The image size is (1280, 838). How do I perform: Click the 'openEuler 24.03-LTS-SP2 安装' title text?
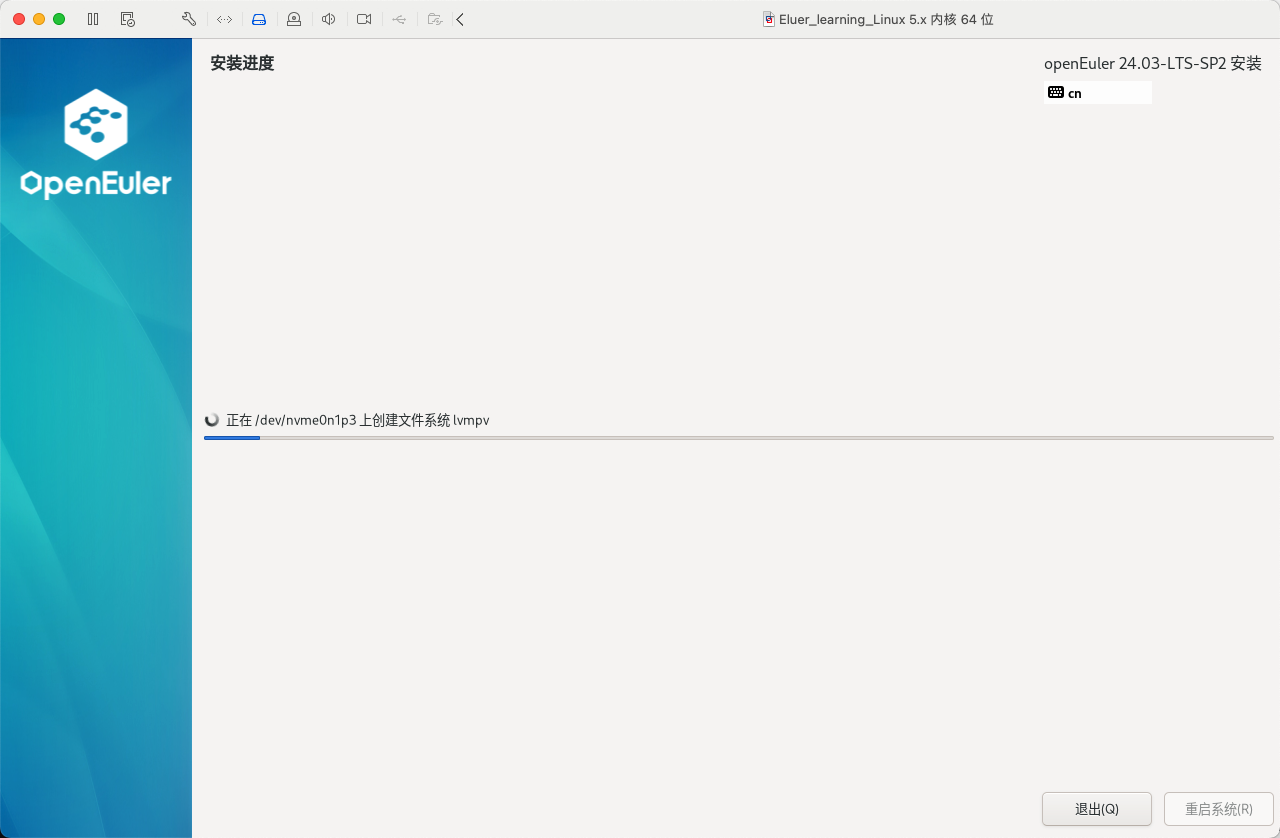1153,64
